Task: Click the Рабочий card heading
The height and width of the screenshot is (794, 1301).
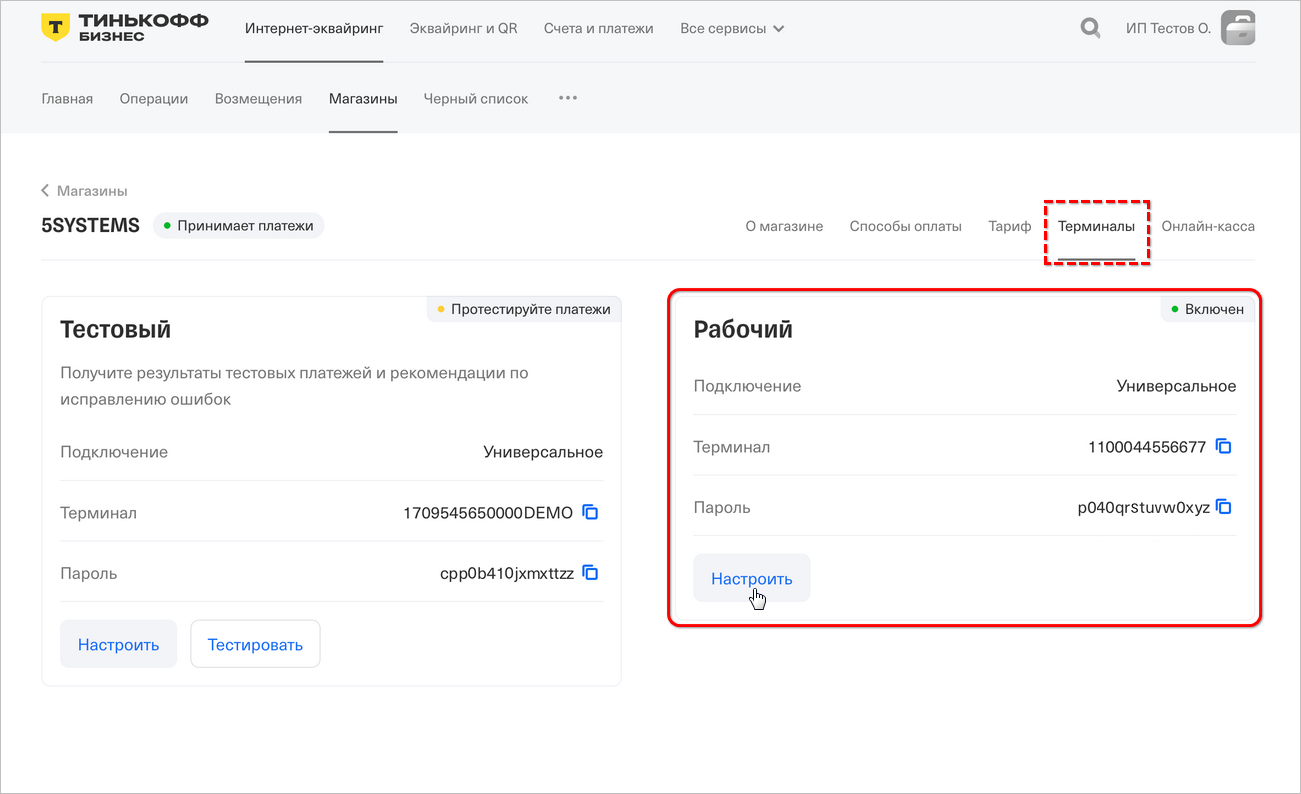Action: pos(743,329)
